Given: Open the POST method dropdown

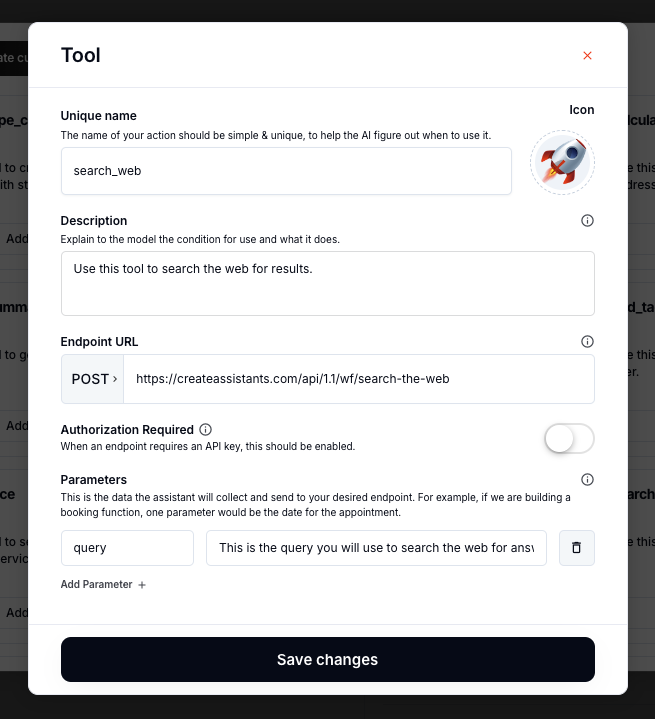Looking at the screenshot, I should [x=93, y=379].
